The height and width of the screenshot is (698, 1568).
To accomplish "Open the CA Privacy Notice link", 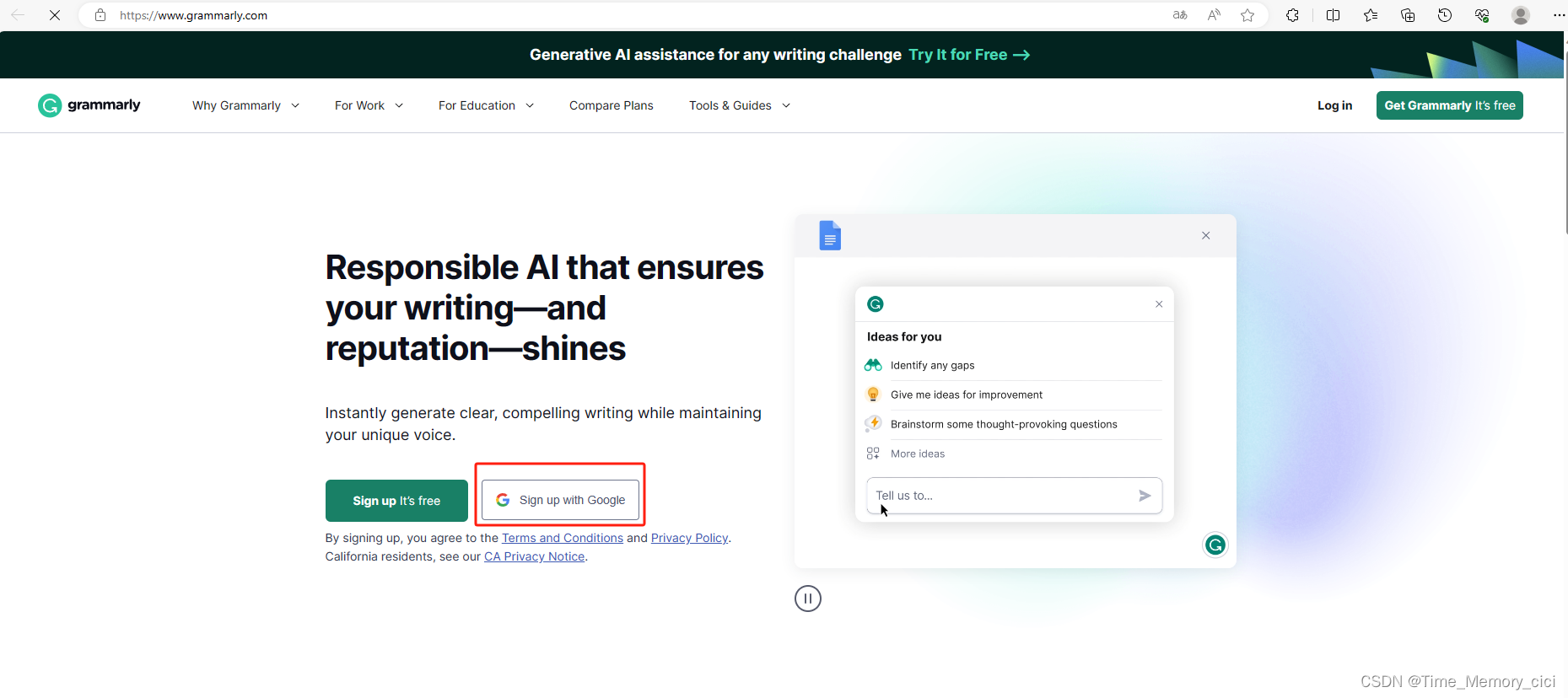I will [x=535, y=556].
